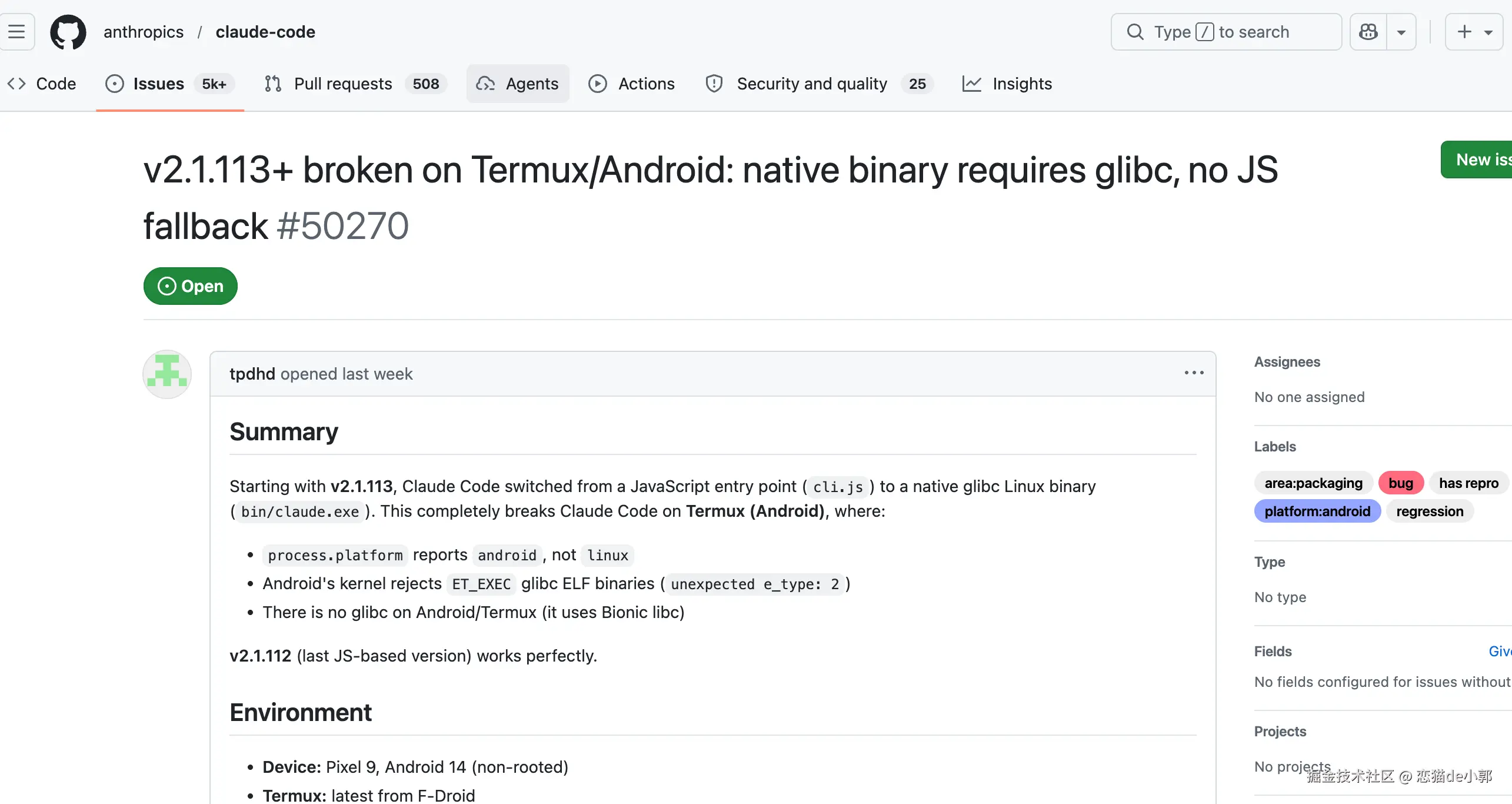This screenshot has width=1512, height=804.
Task: Expand the Copilot dropdown arrow
Action: click(x=1401, y=32)
